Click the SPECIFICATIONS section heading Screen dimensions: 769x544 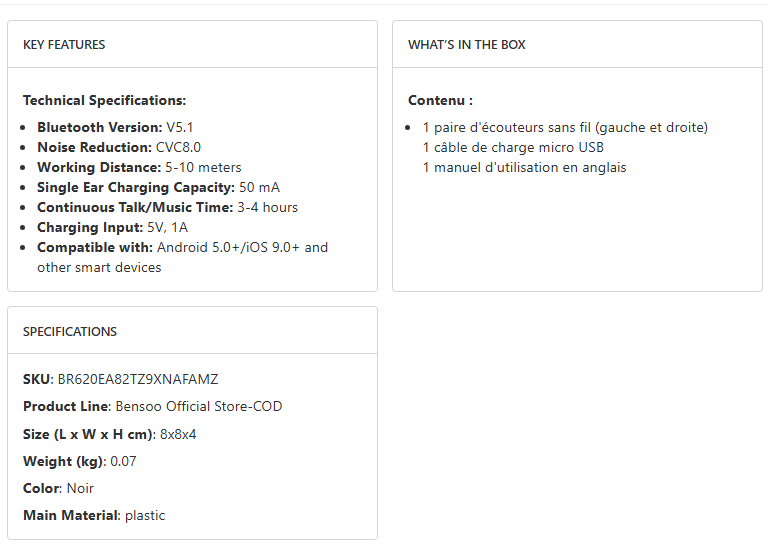pos(70,332)
